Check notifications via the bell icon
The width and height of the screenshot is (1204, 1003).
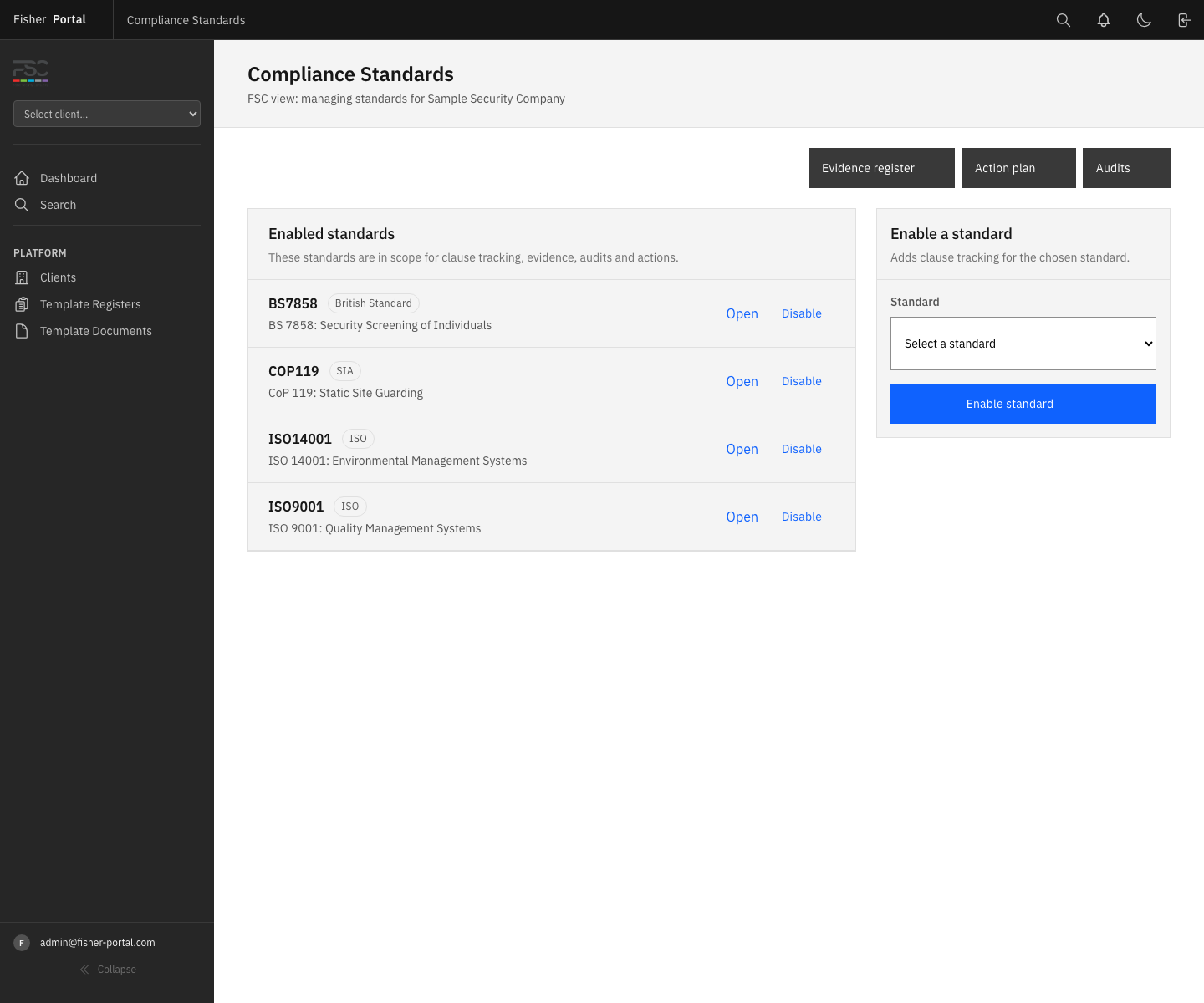(x=1103, y=19)
